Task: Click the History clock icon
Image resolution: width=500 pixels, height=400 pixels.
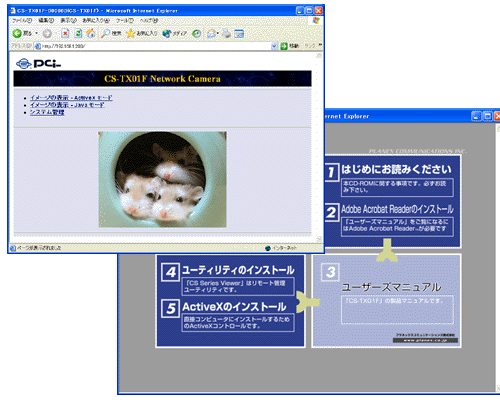Action: pyautogui.click(x=197, y=33)
